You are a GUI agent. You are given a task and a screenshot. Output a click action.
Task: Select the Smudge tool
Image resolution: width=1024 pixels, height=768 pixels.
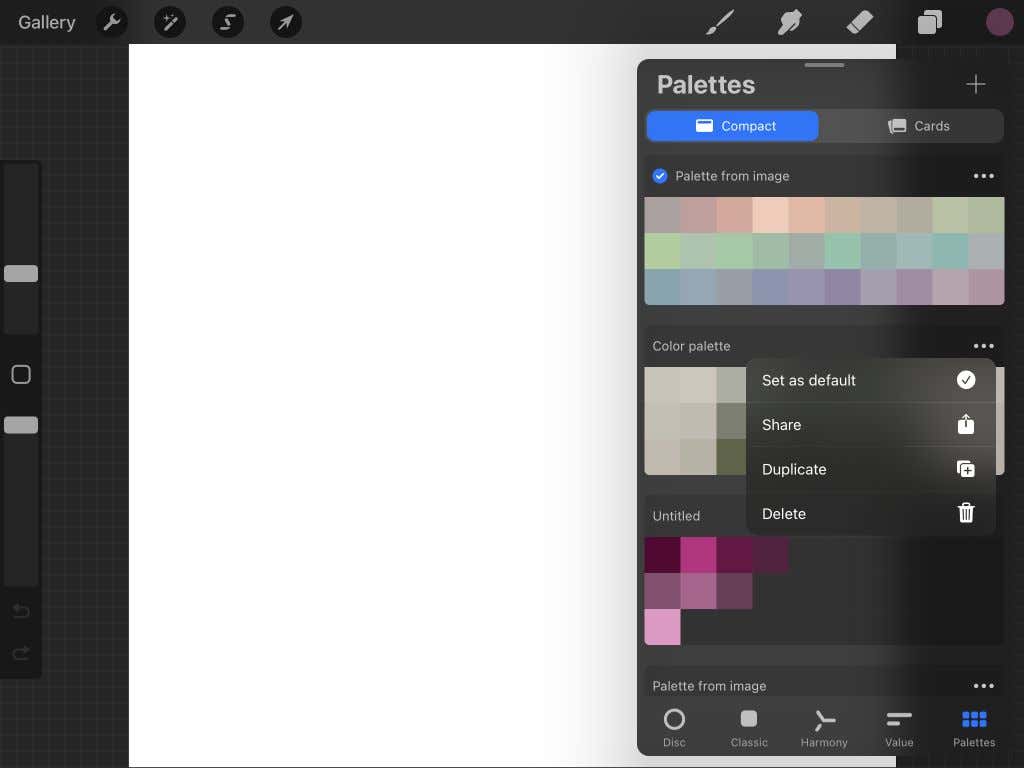789,22
